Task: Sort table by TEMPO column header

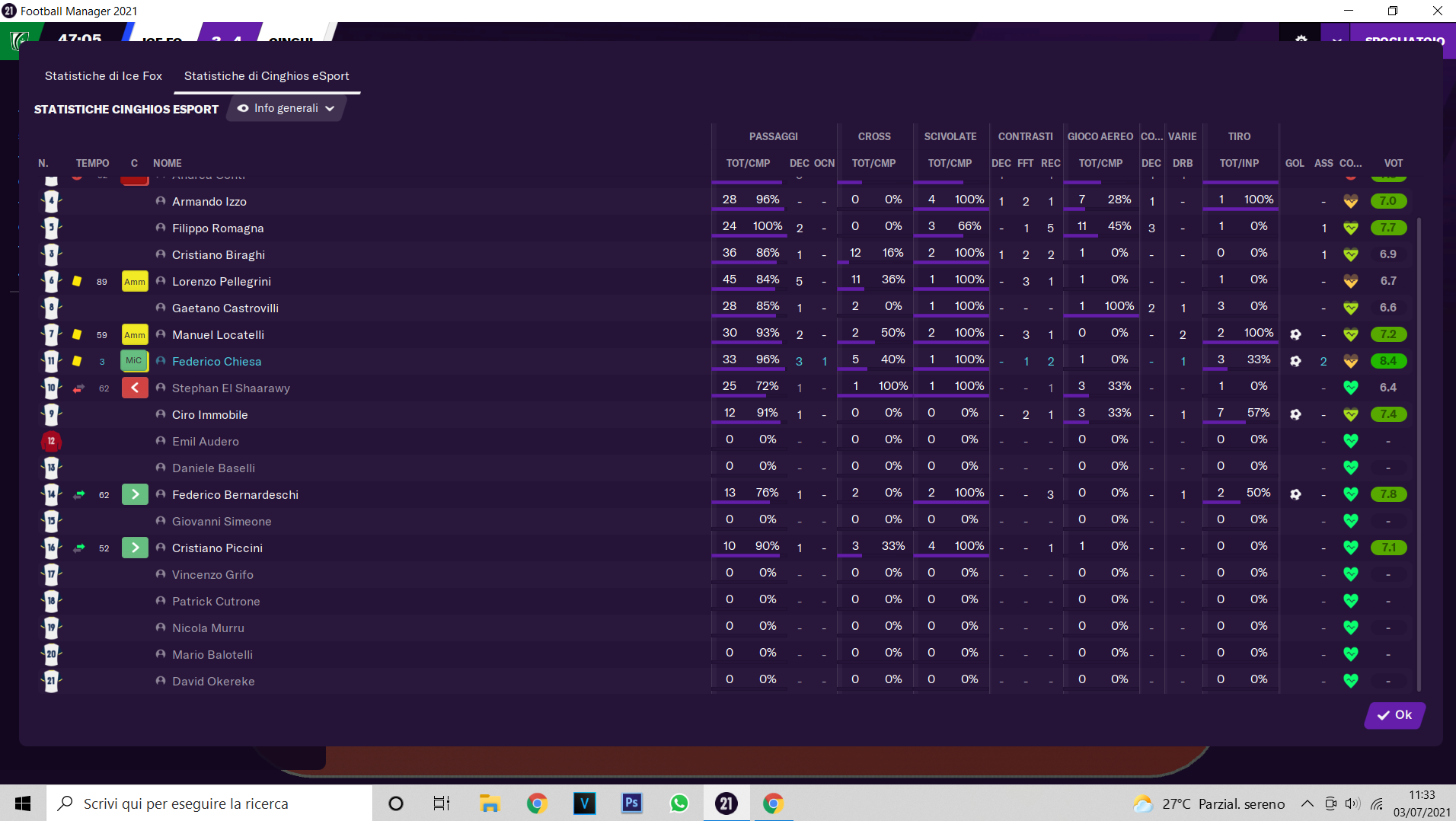Action: [x=93, y=163]
